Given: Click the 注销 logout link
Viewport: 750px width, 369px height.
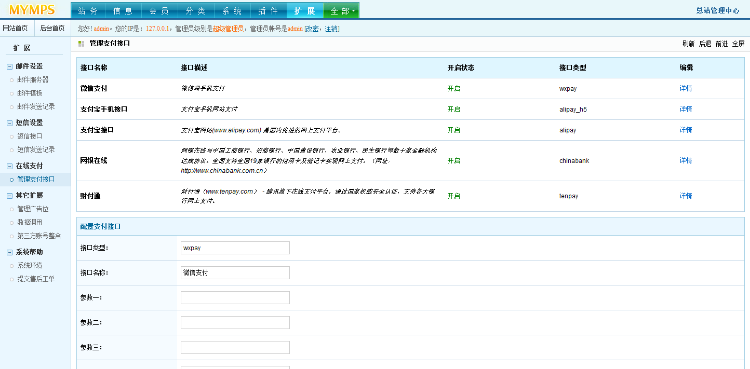Looking at the screenshot, I should coord(332,29).
